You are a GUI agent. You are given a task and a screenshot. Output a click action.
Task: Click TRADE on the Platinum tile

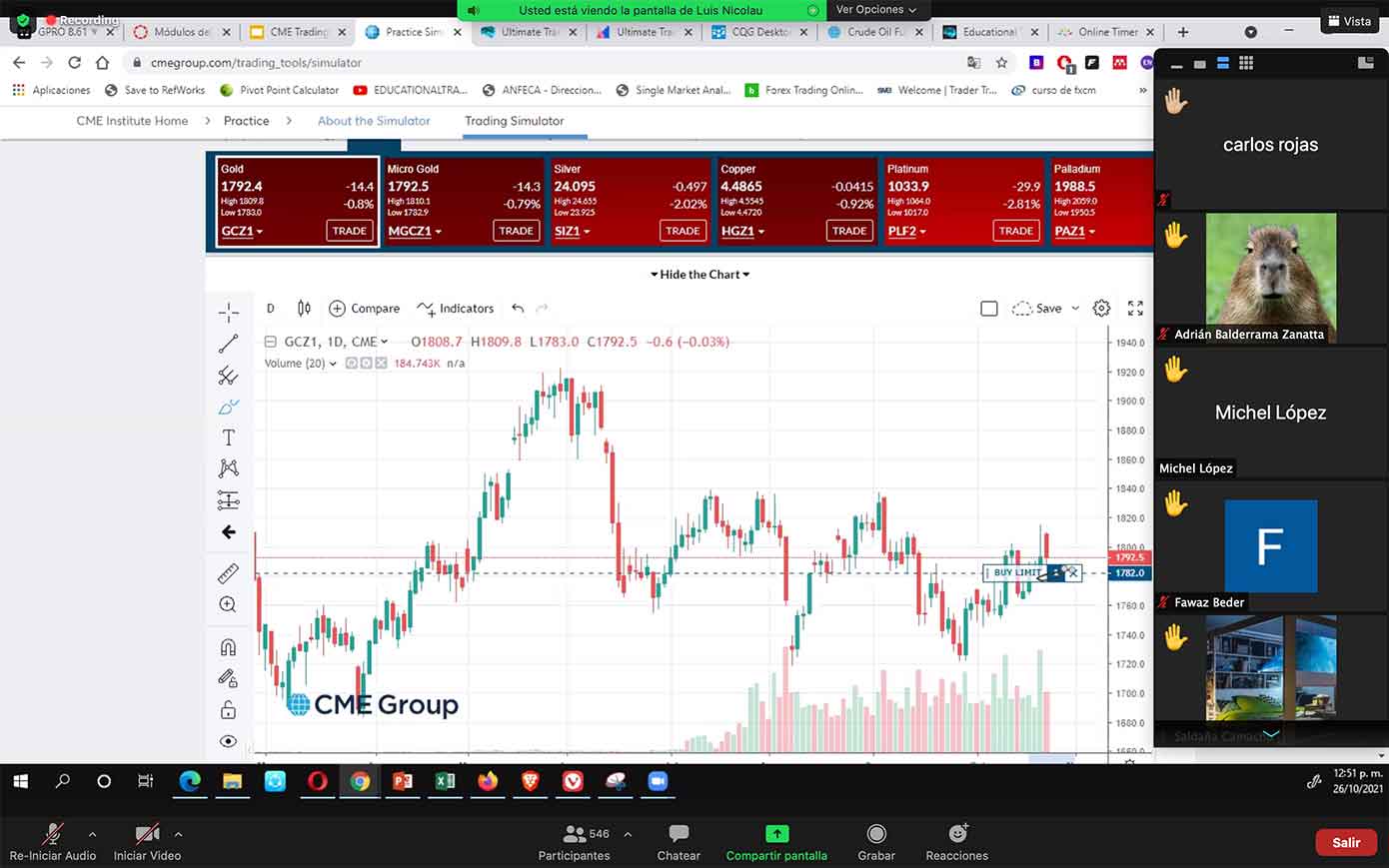click(x=1016, y=231)
